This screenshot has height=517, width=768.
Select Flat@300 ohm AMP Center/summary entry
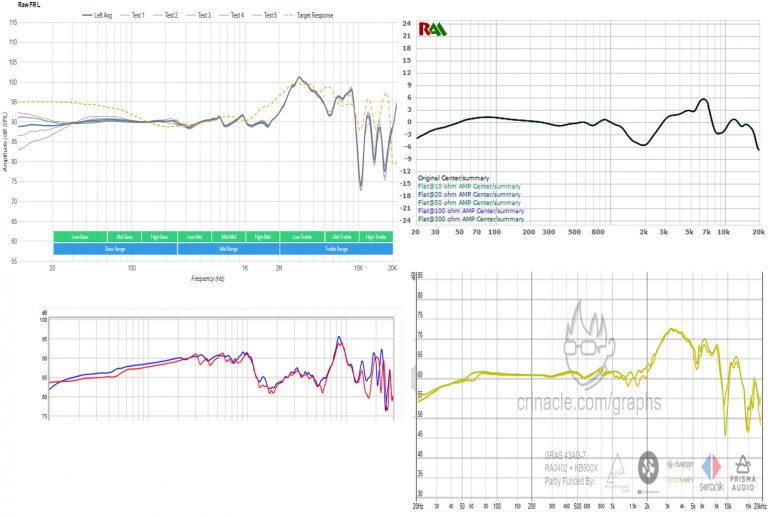[x=471, y=219]
